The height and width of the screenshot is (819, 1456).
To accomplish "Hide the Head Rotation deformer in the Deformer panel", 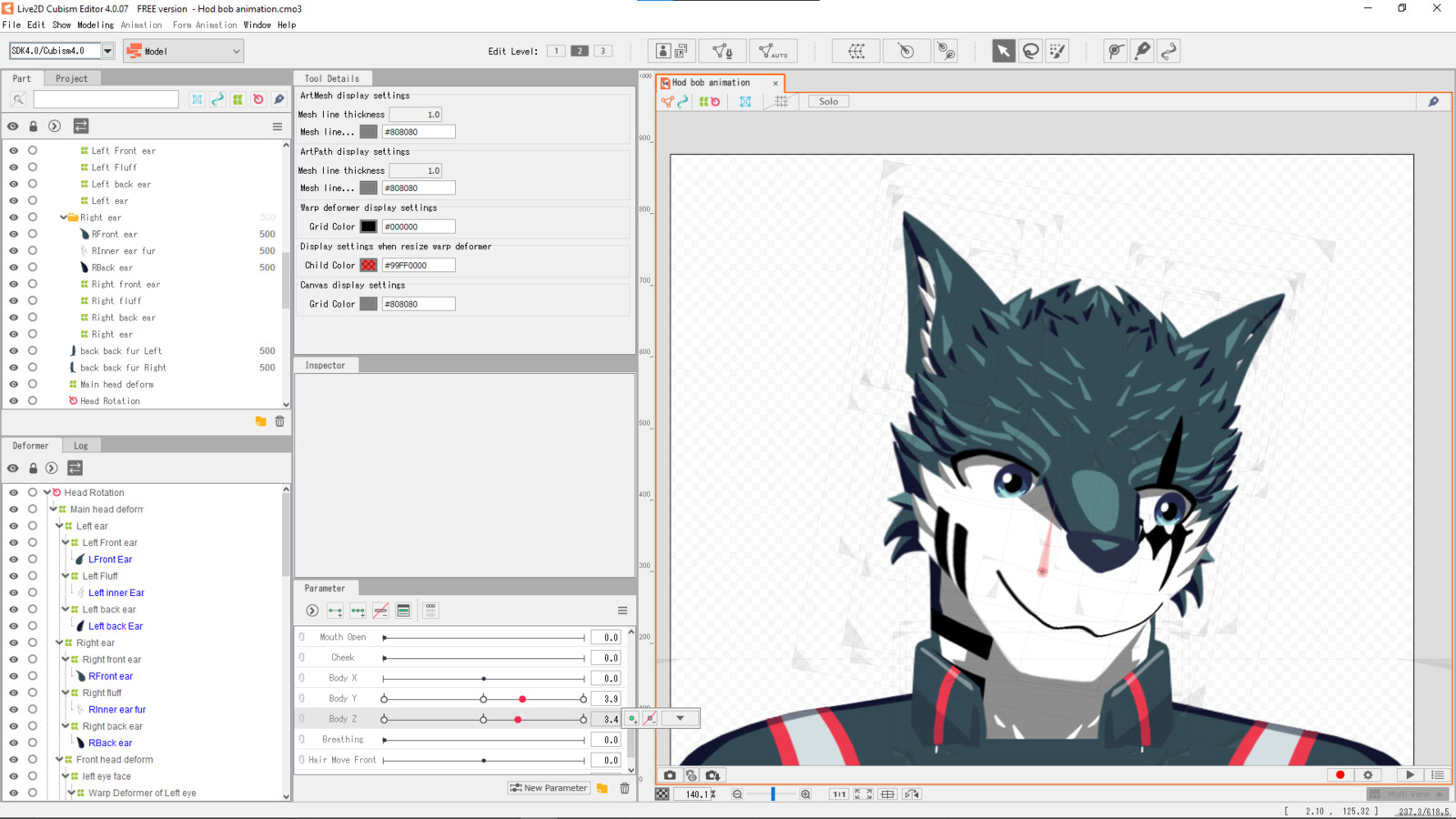I will [14, 492].
